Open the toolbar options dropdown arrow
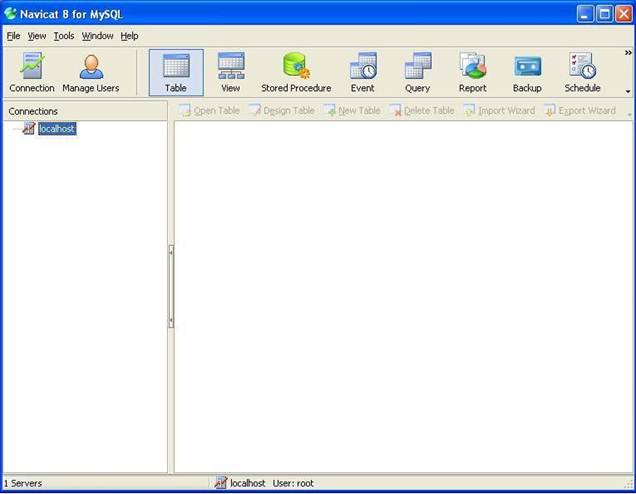This screenshot has width=636, height=494. 628,92
